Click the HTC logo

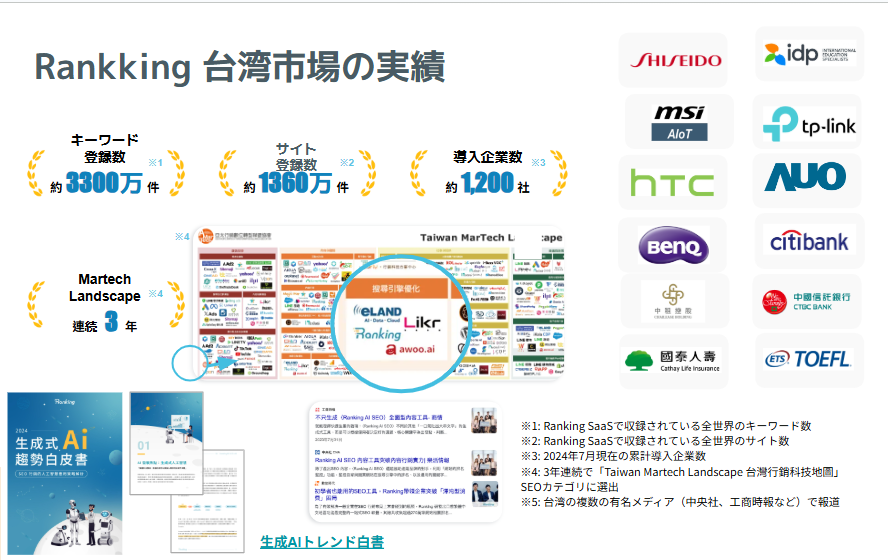coord(672,183)
